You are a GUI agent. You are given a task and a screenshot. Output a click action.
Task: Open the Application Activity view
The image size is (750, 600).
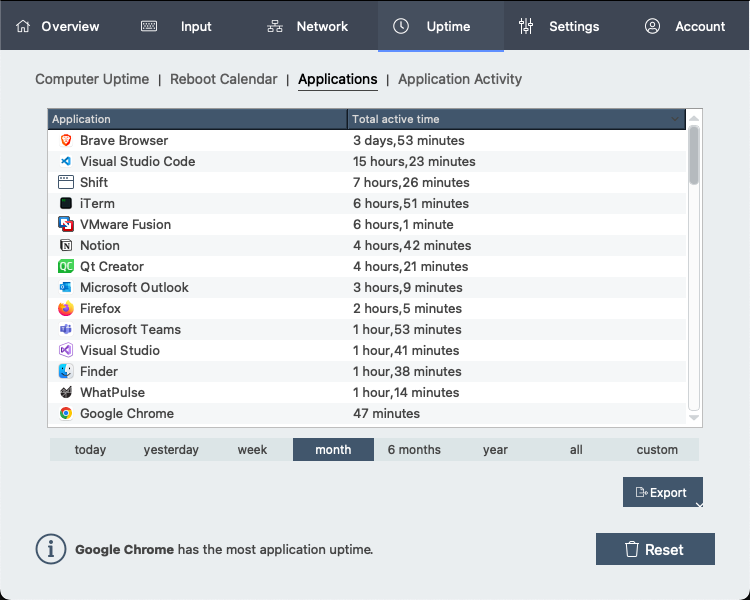[460, 79]
